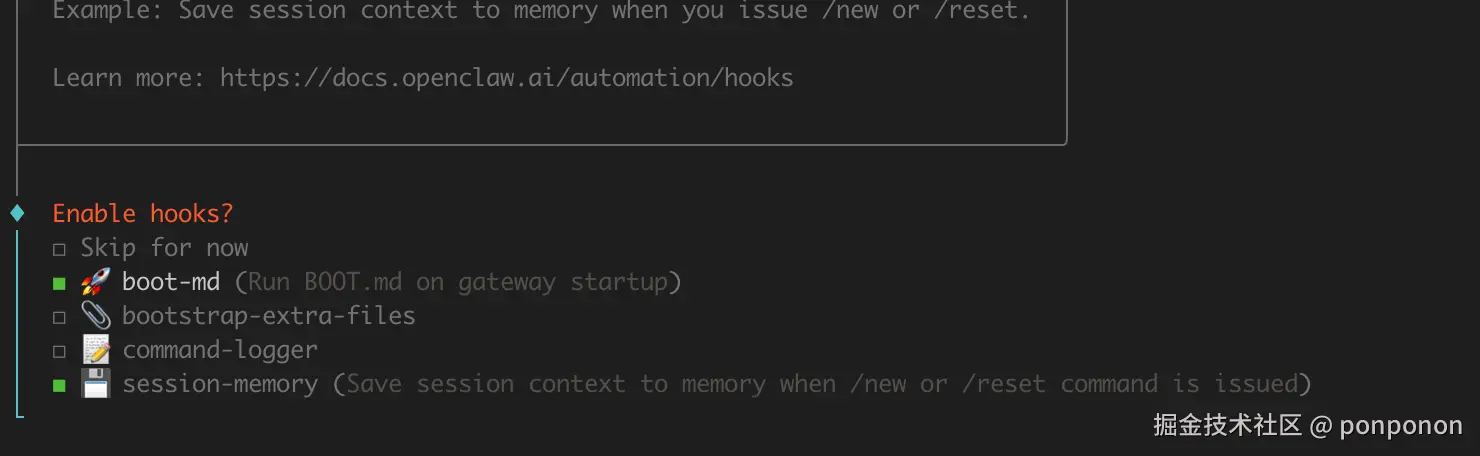Open the docs.openclaw.ai hooks link
This screenshot has height=456, width=1480.
pos(506,78)
